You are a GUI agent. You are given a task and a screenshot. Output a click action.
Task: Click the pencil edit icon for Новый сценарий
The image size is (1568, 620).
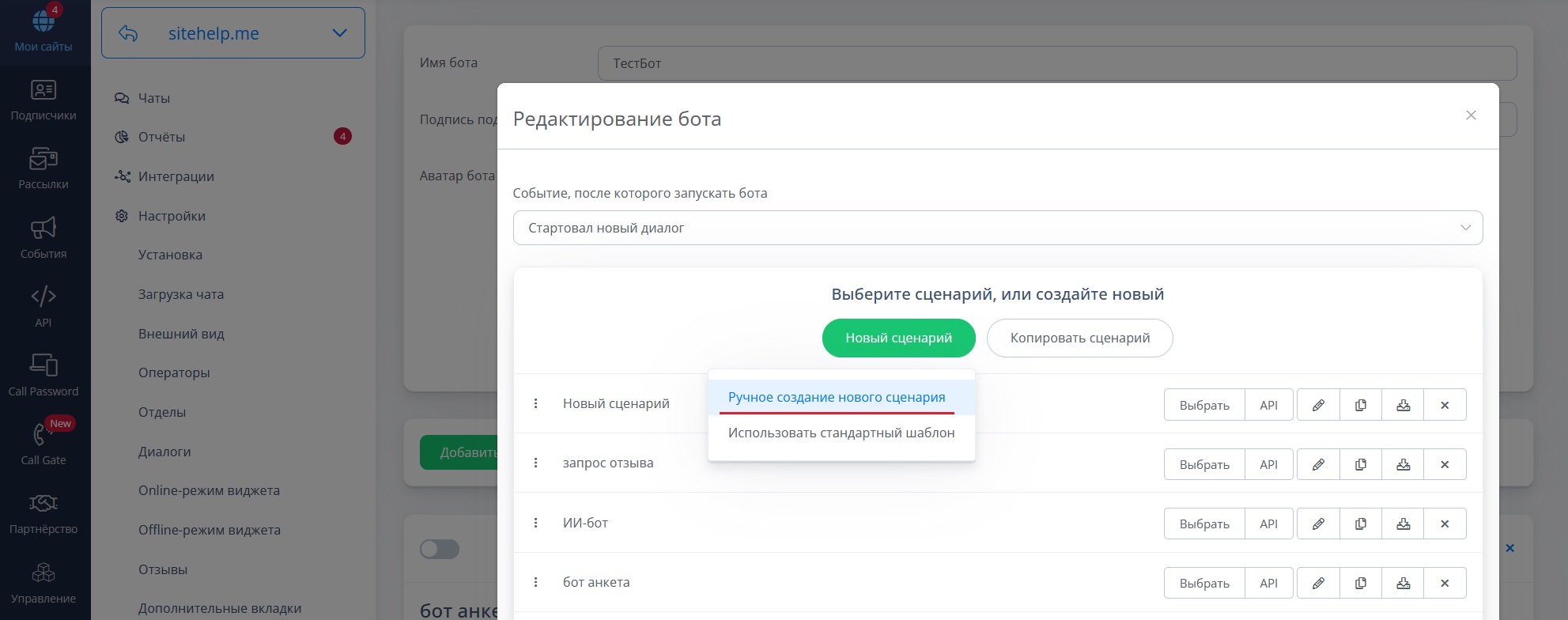(1318, 405)
